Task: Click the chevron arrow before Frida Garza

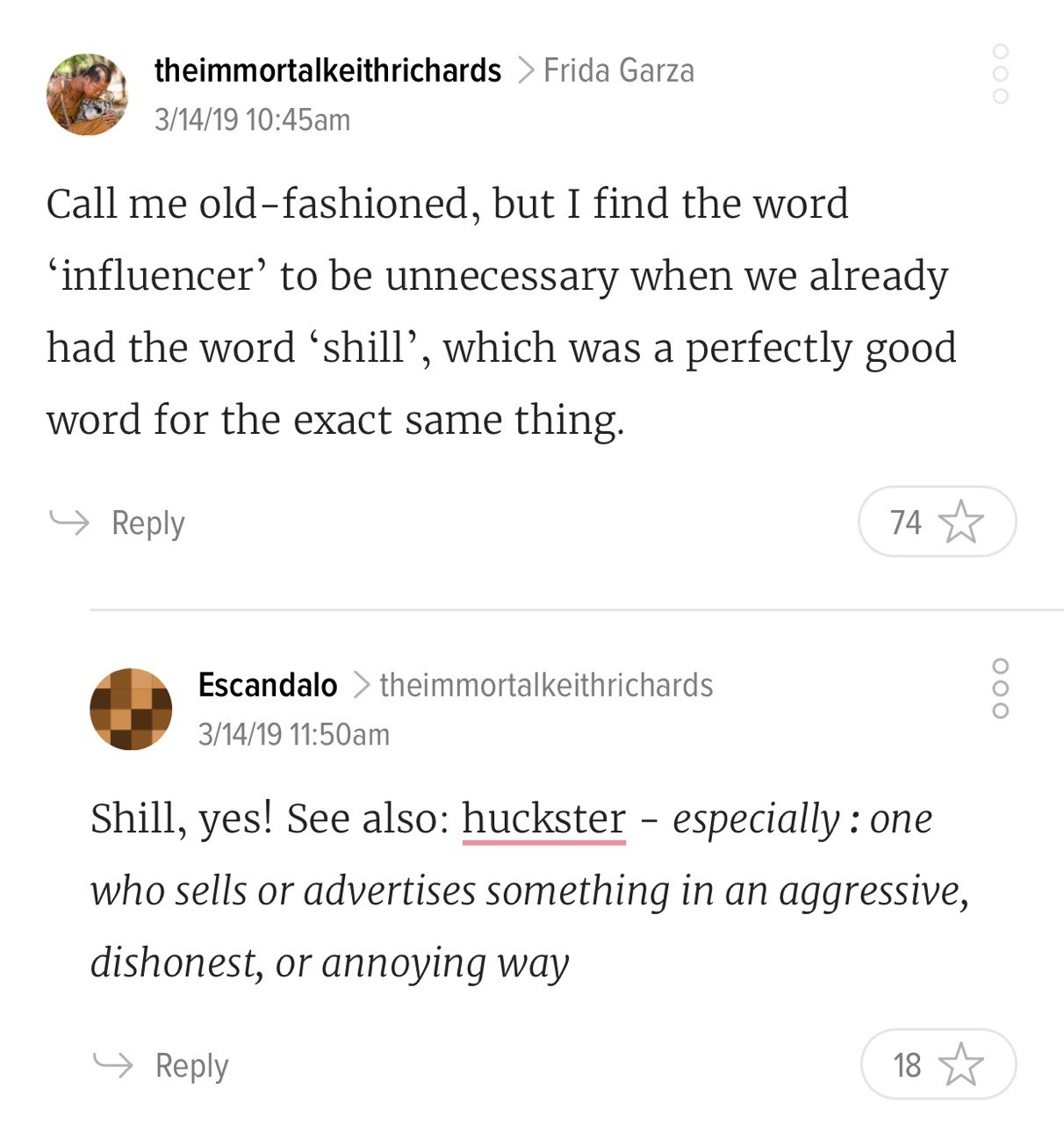Action: pyautogui.click(x=526, y=70)
